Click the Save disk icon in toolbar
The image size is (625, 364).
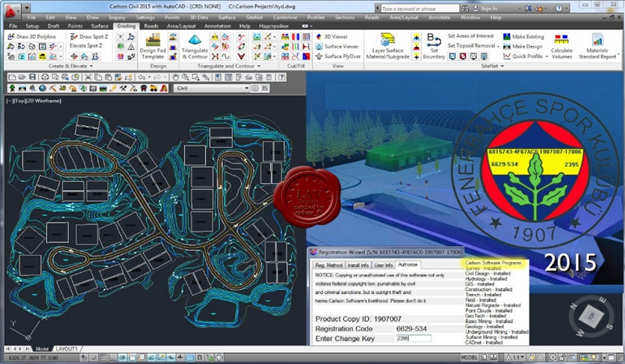(x=32, y=77)
